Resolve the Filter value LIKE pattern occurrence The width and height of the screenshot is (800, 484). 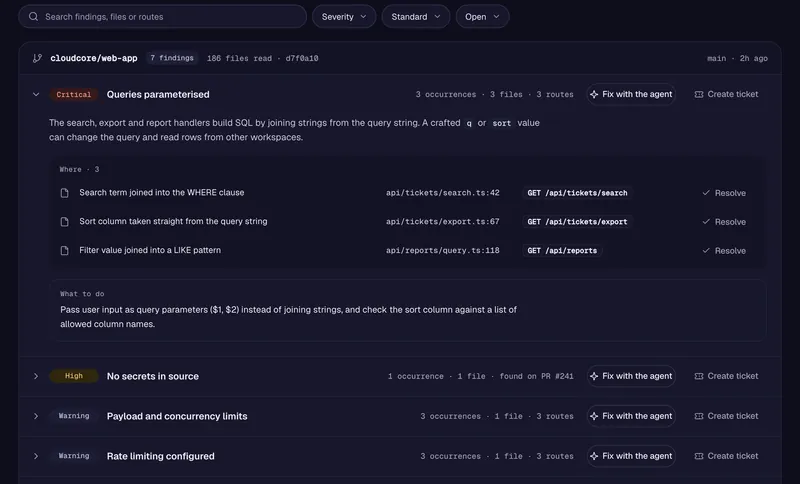coord(724,250)
